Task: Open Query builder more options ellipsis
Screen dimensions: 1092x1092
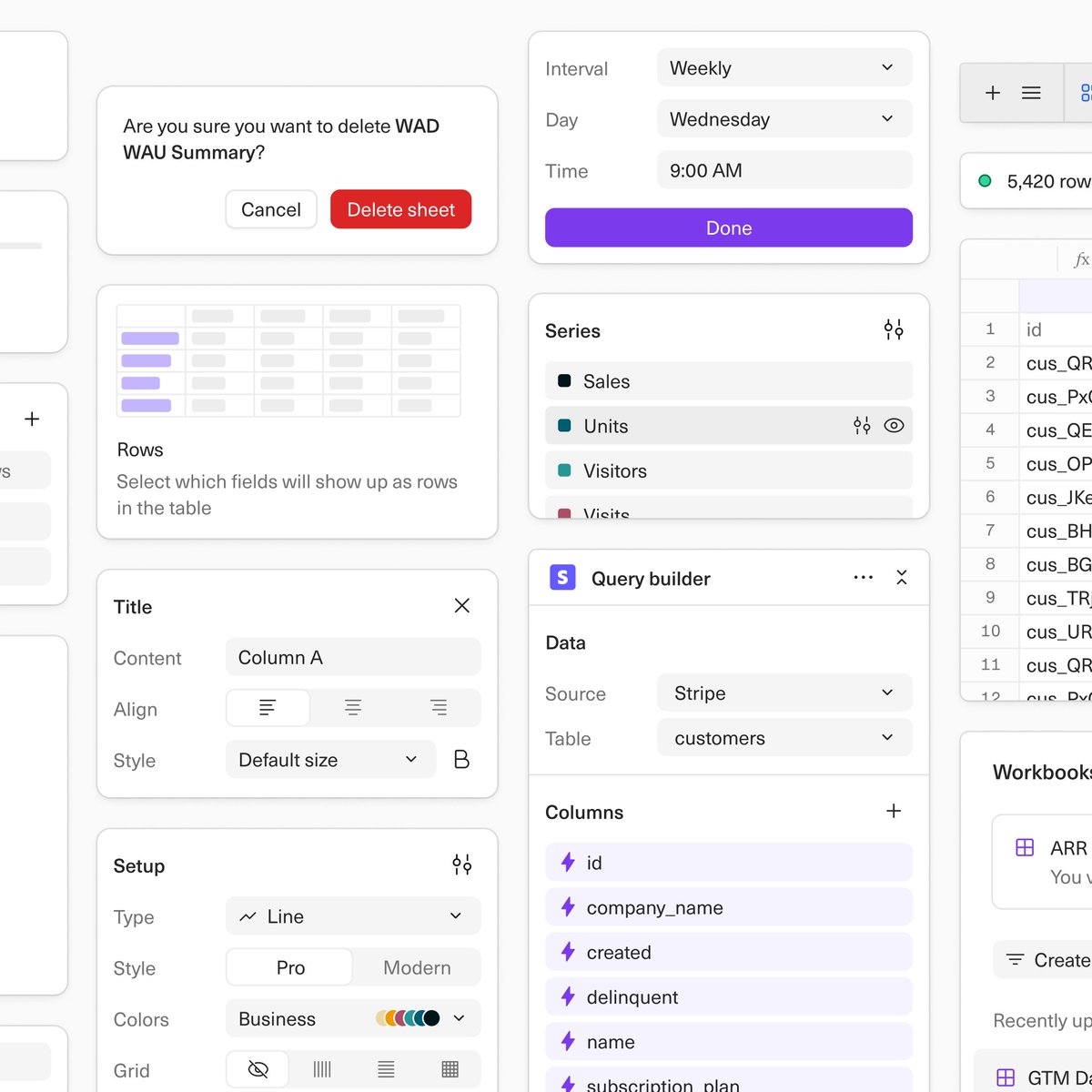Action: (864, 578)
